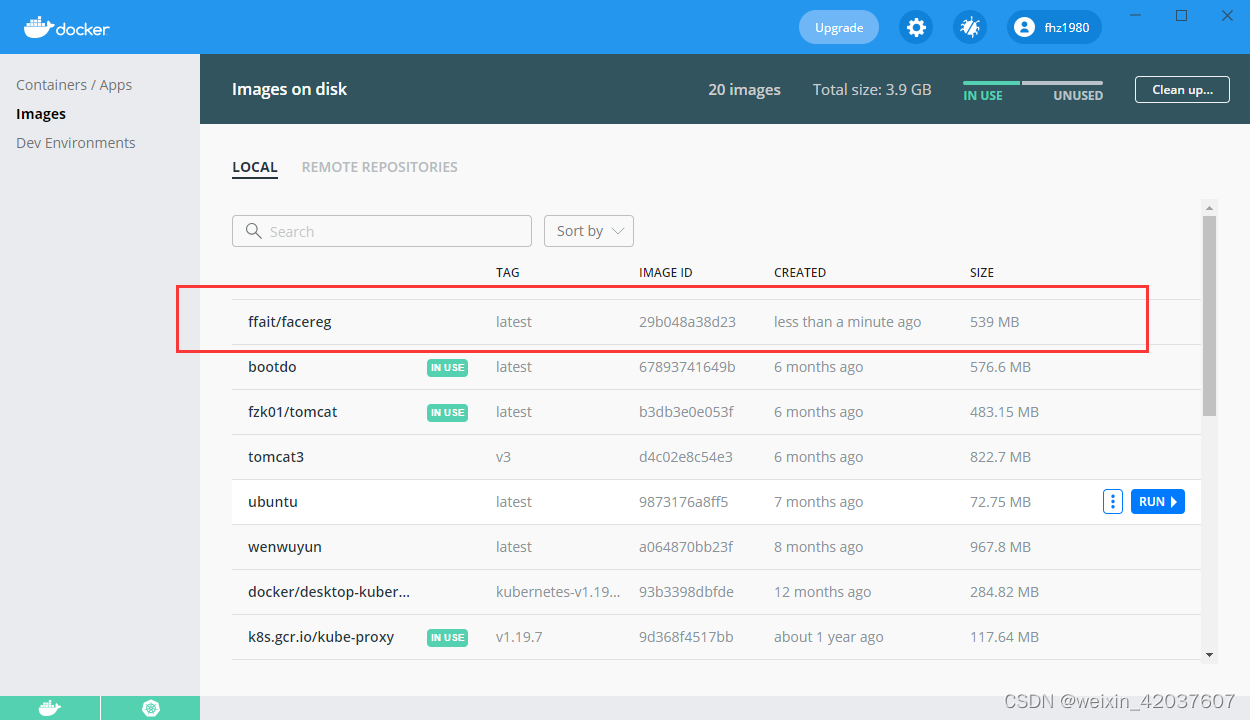
Task: Click image ID 9873176a8ff5
Action: pyautogui.click(x=684, y=502)
